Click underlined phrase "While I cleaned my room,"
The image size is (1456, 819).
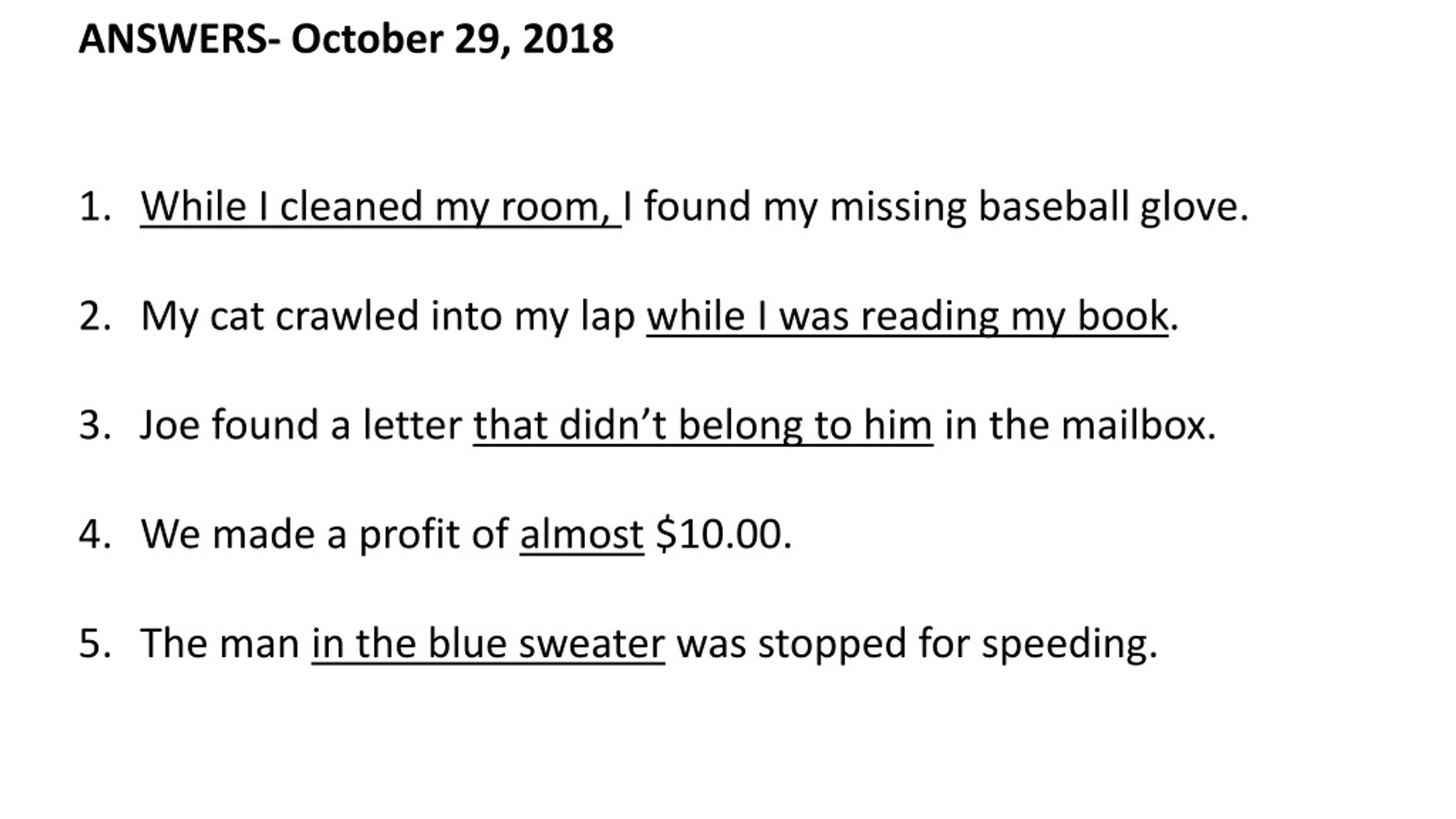tap(380, 208)
